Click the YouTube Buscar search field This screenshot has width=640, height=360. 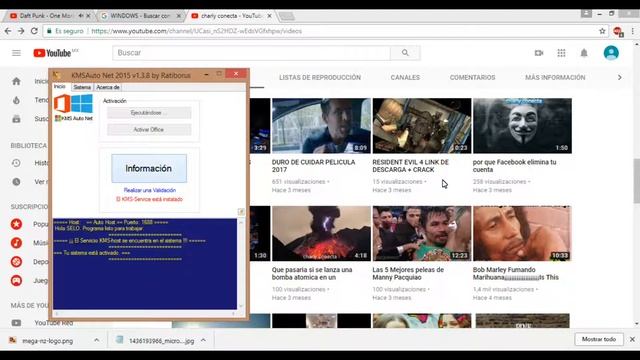click(251, 53)
